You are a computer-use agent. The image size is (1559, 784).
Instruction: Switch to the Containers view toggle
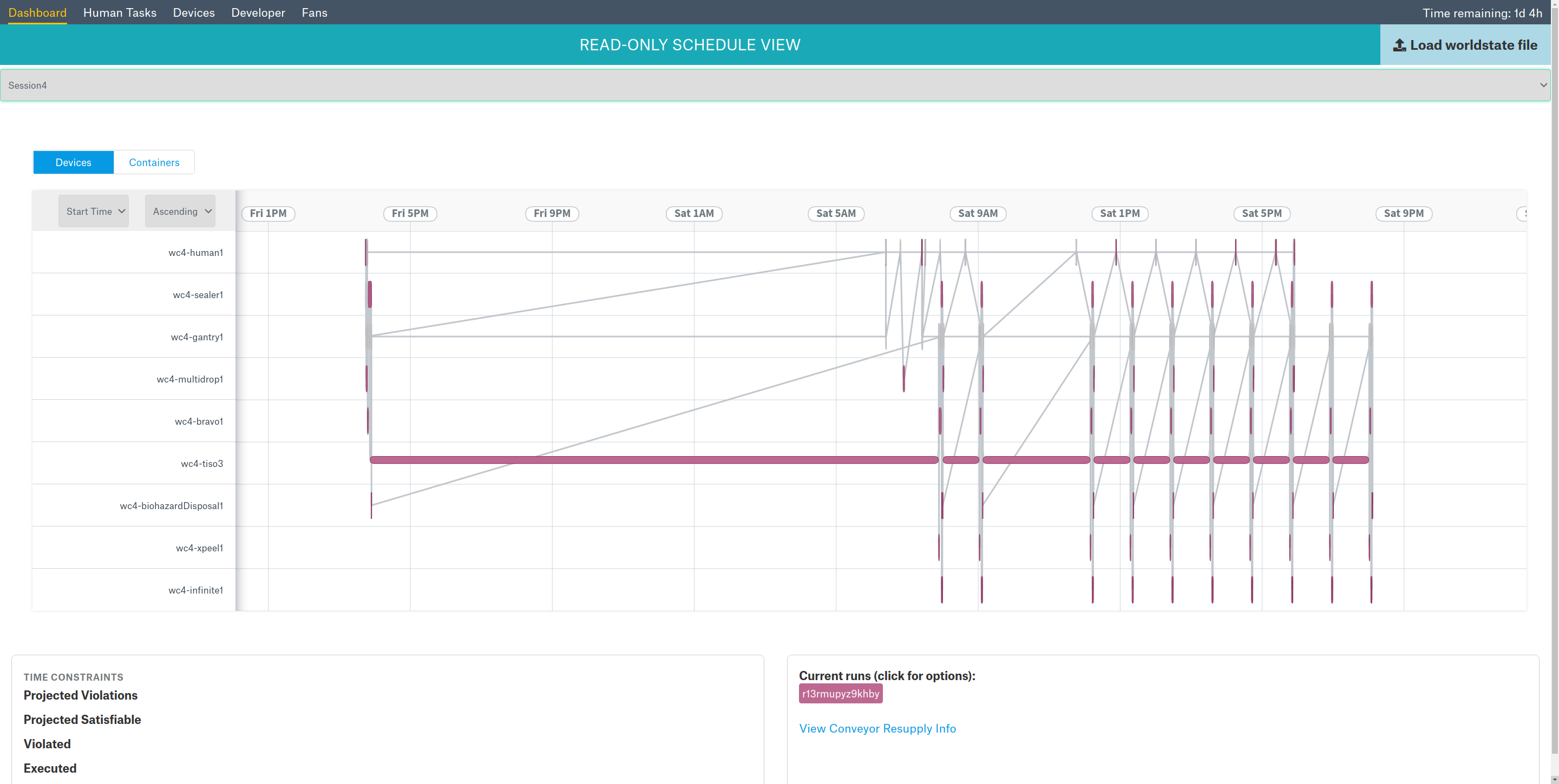click(154, 162)
